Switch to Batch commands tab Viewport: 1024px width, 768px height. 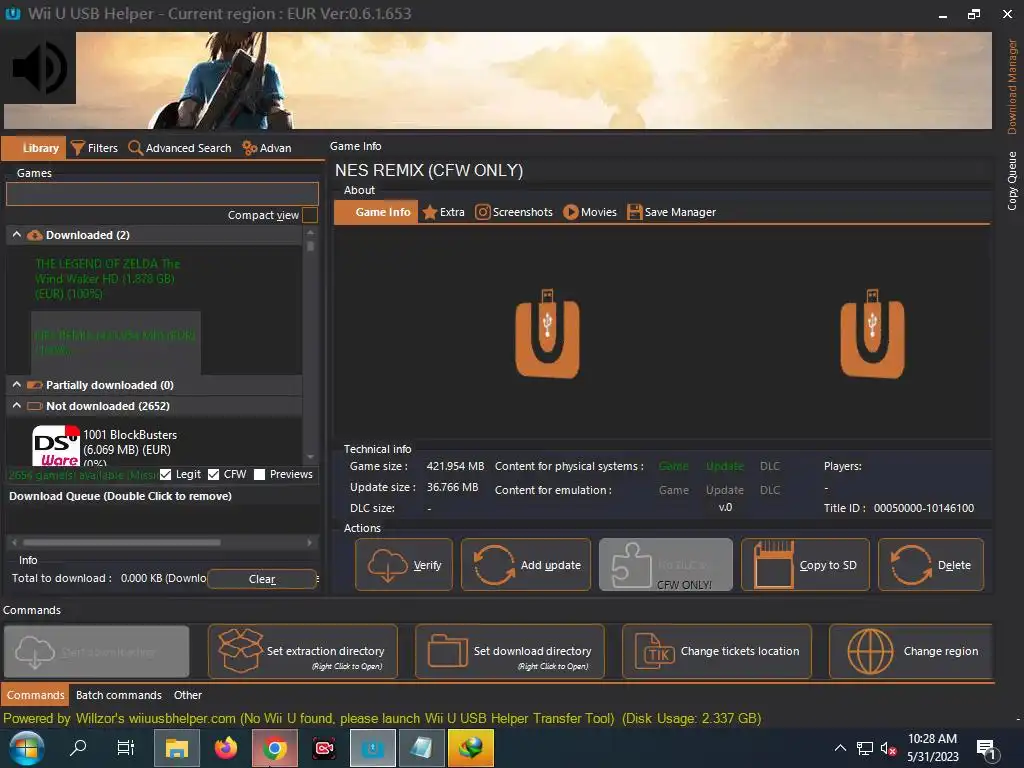(118, 695)
